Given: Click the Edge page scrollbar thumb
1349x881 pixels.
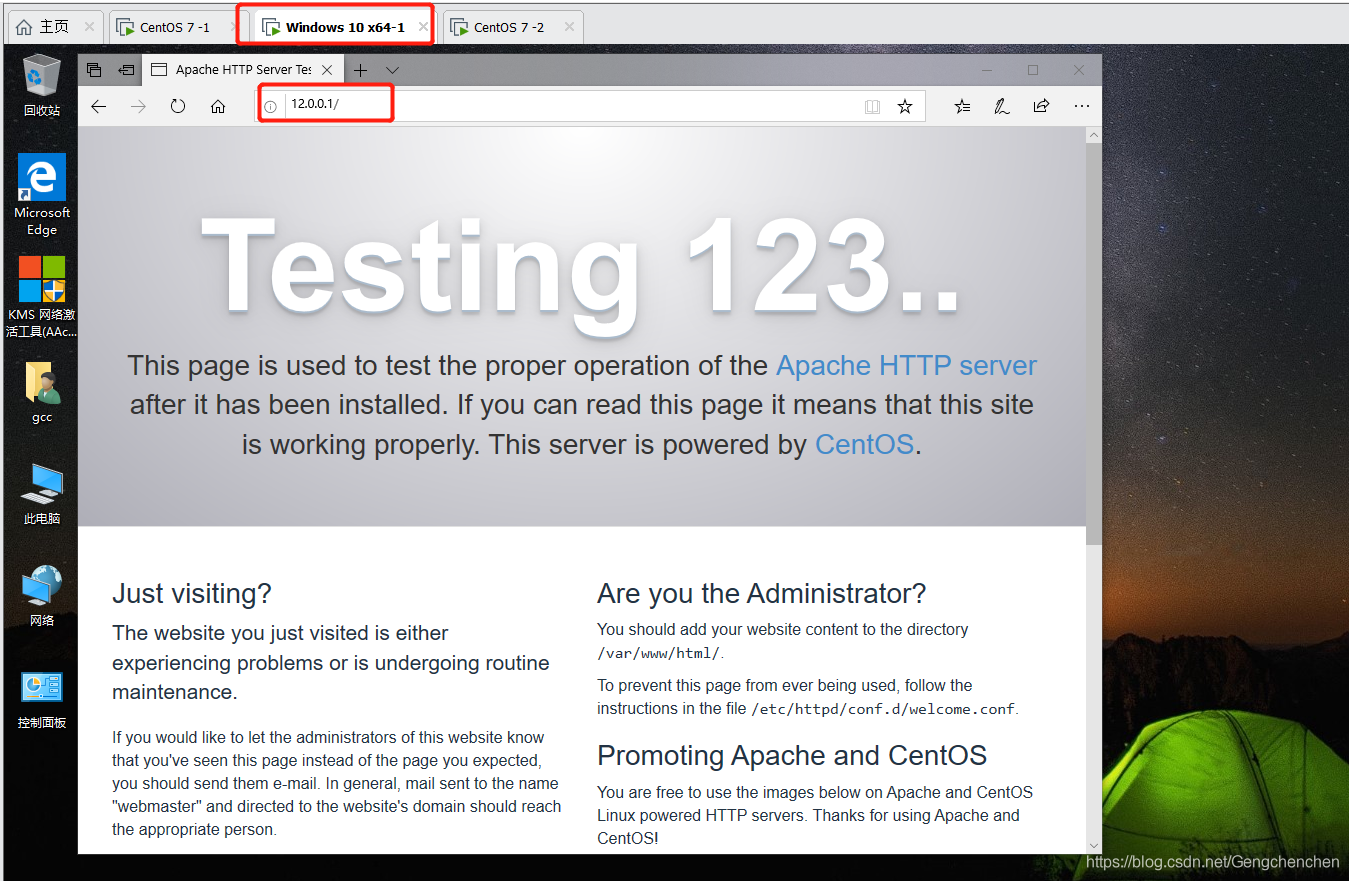Looking at the screenshot, I should [1094, 344].
